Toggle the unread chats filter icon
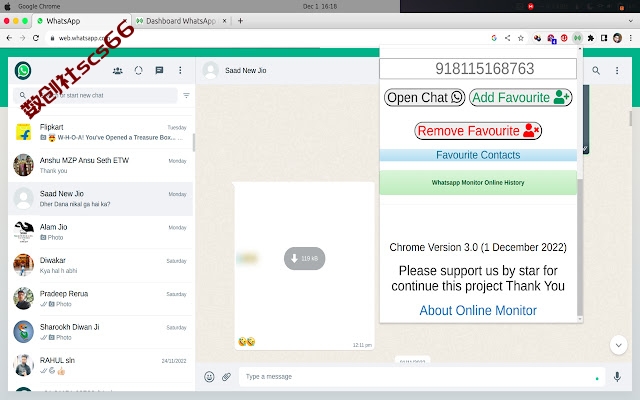Image resolution: width=640 pixels, height=400 pixels. [x=186, y=96]
